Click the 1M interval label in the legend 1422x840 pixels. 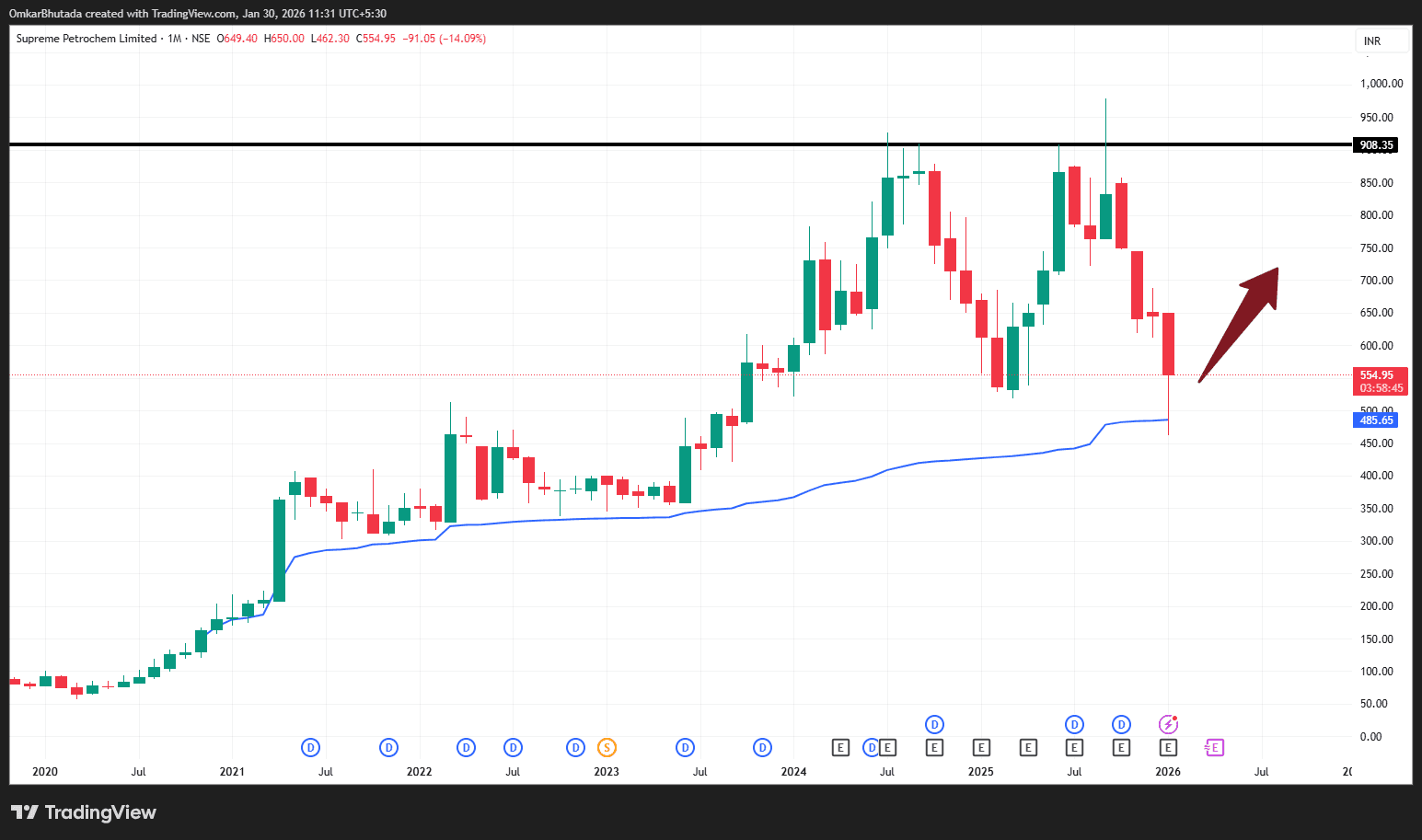[x=174, y=39]
